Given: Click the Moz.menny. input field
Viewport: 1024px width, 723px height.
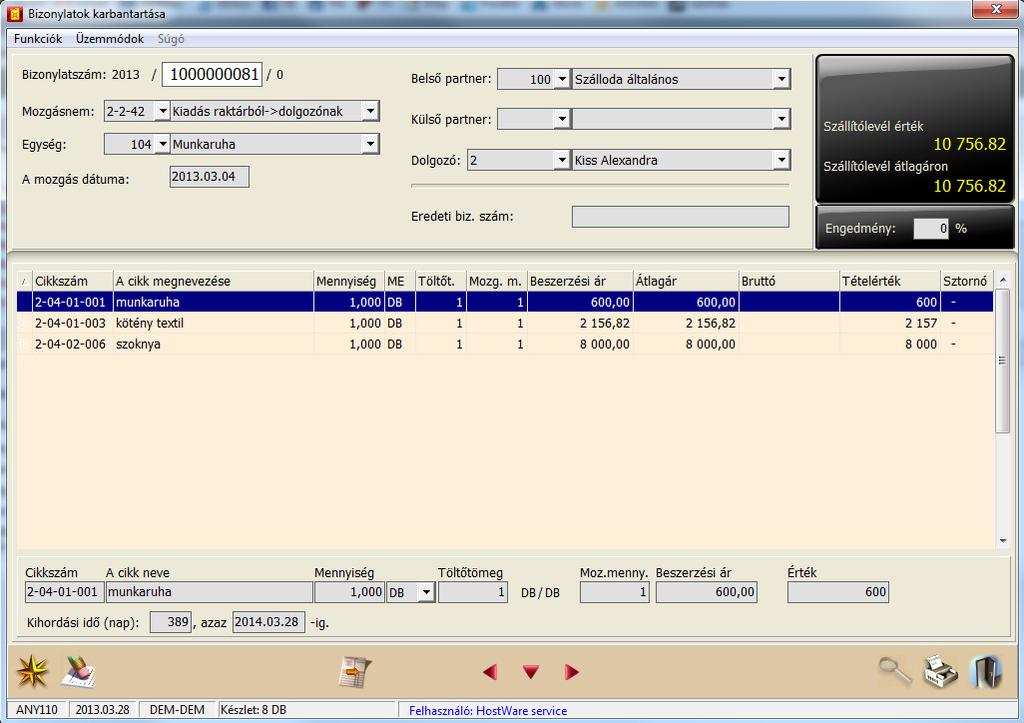Looking at the screenshot, I should (615, 592).
